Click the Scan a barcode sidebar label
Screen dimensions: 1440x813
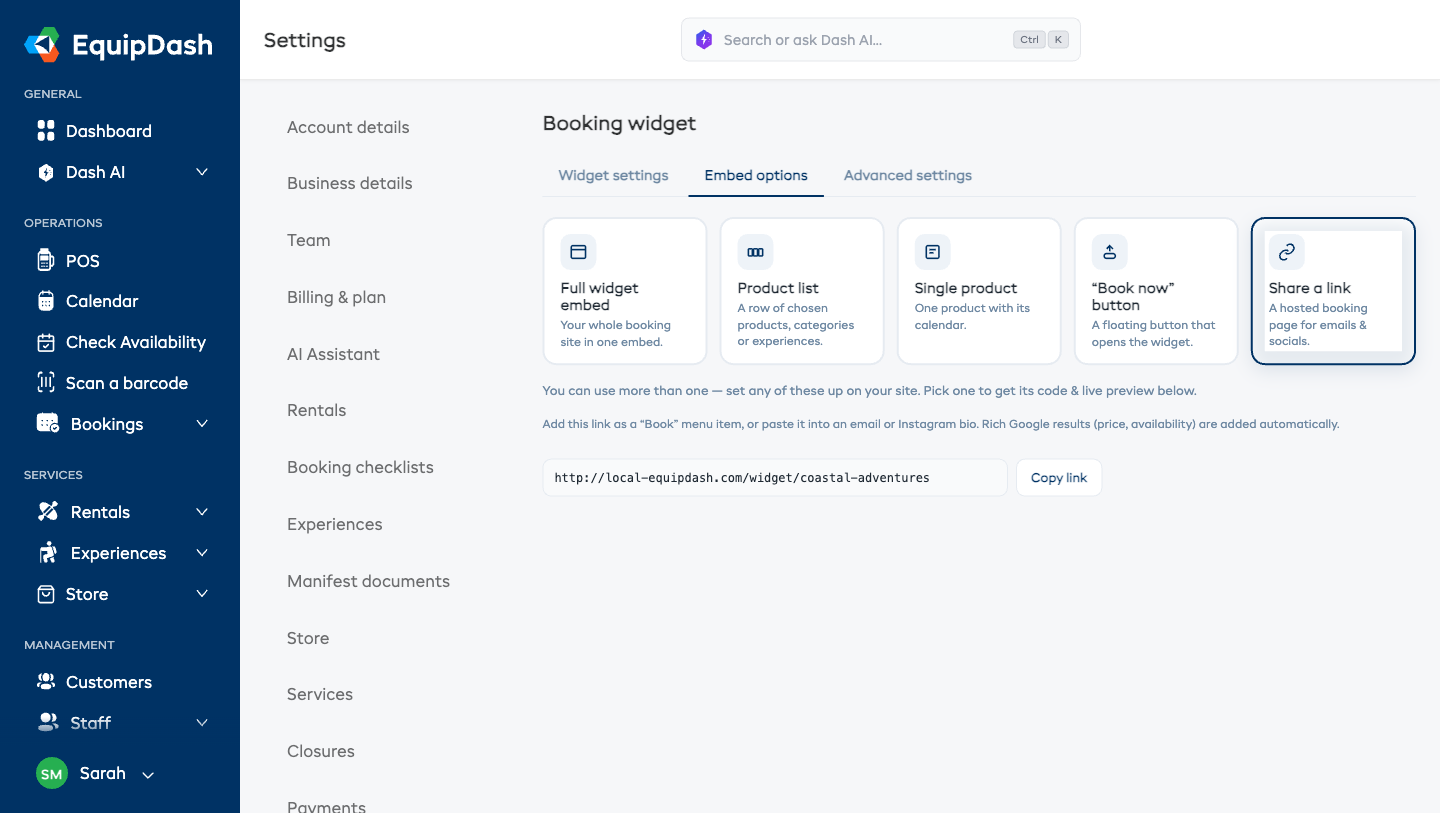[127, 383]
